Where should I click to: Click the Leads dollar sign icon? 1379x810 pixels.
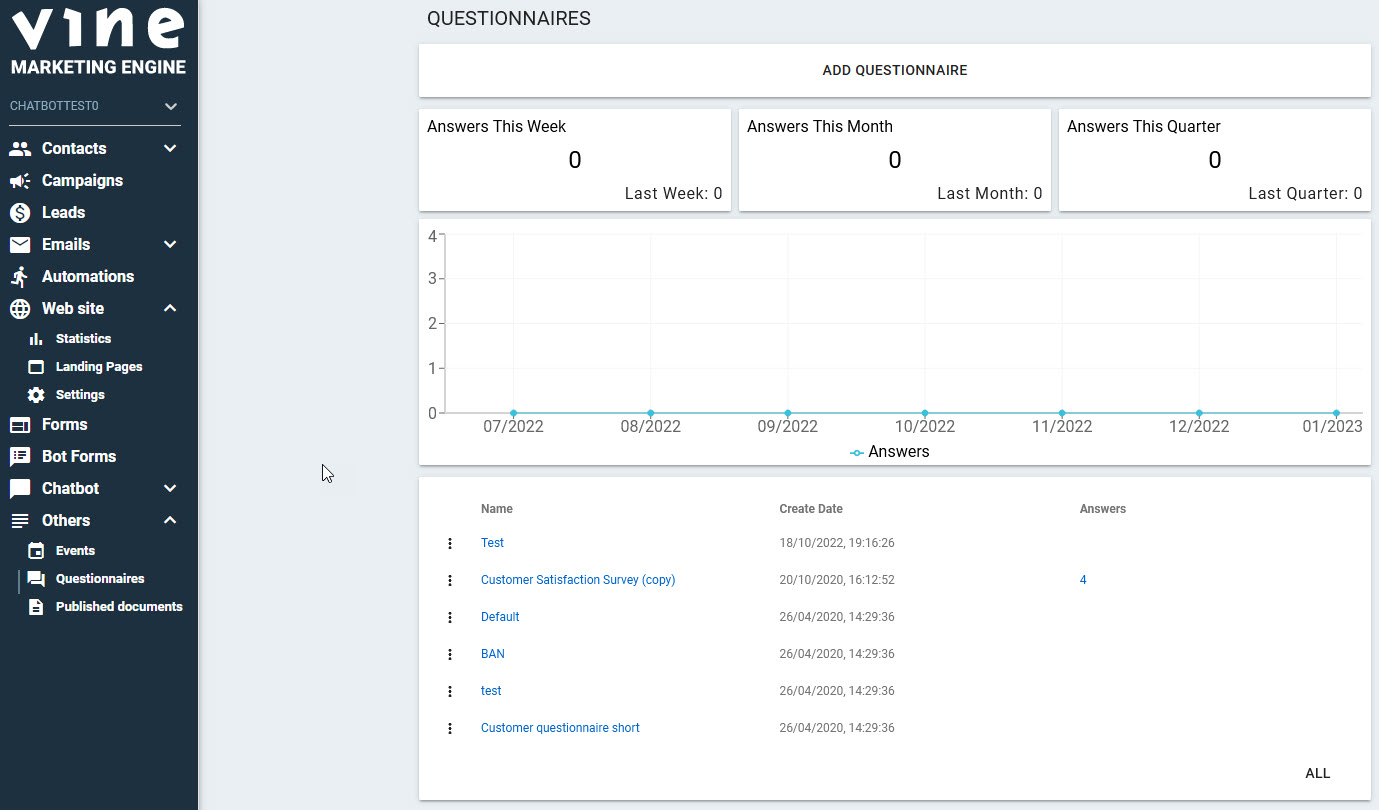click(20, 212)
